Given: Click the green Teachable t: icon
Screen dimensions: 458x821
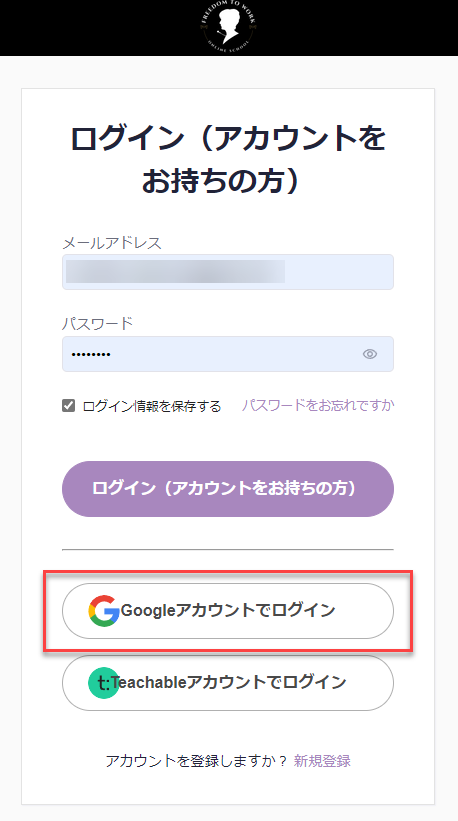Looking at the screenshot, I should (x=104, y=683).
